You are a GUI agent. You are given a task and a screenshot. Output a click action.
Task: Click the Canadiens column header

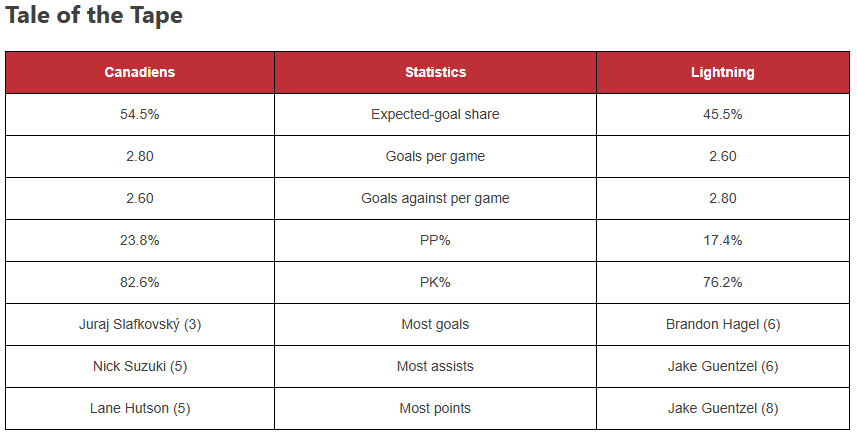(x=140, y=72)
